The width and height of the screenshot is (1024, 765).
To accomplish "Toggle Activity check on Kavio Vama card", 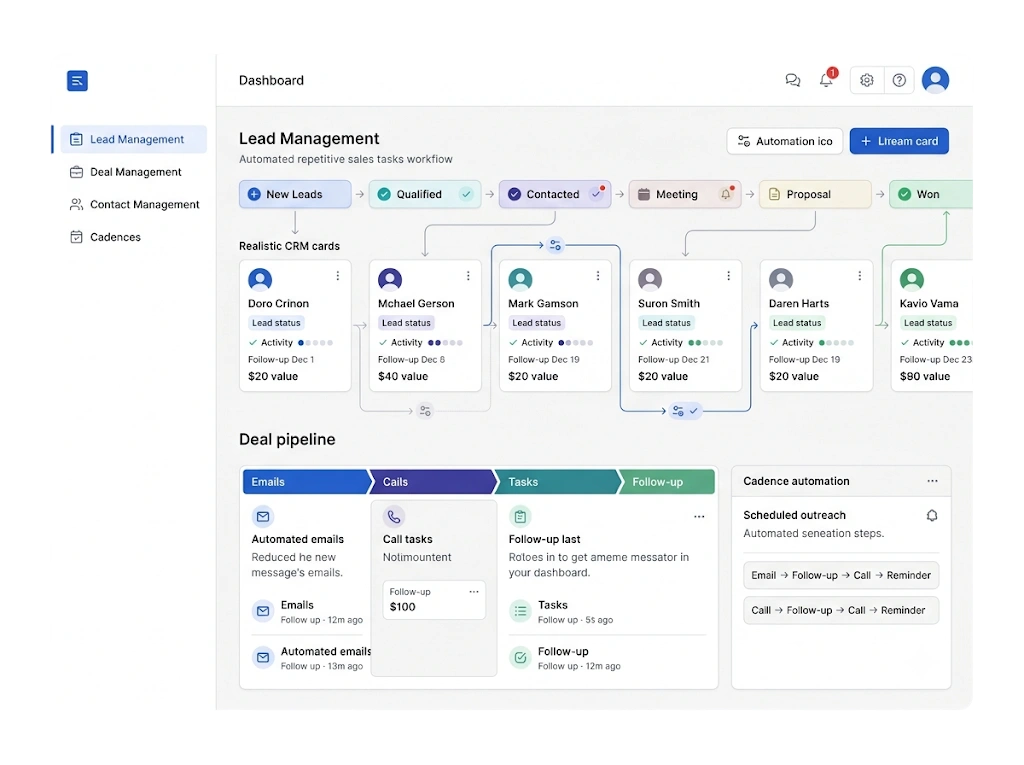I will (x=904, y=342).
